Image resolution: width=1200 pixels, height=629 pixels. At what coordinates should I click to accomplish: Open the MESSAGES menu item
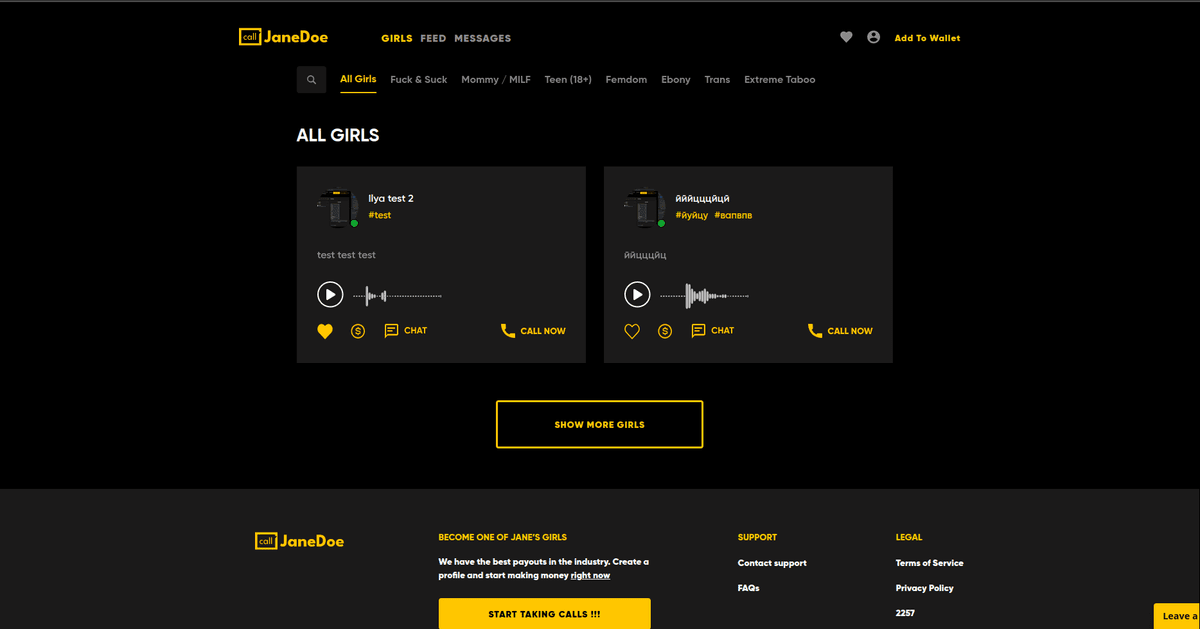[482, 38]
